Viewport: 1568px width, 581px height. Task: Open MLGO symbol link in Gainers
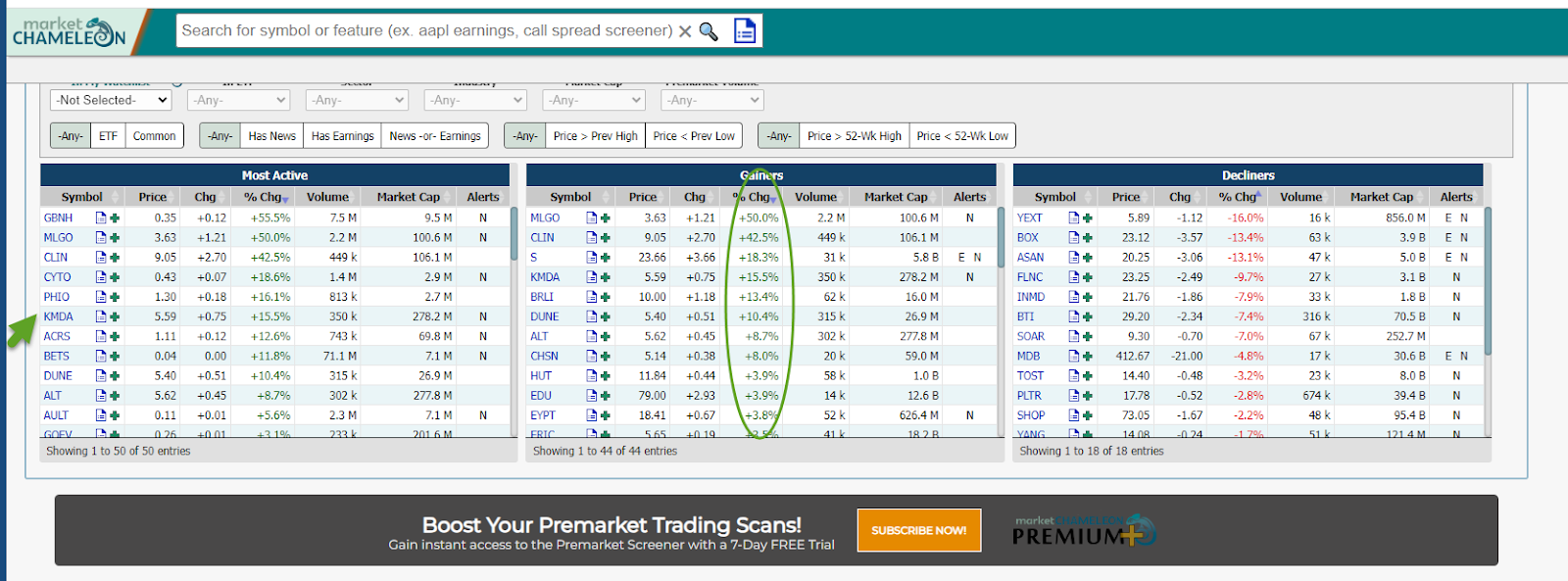point(545,218)
